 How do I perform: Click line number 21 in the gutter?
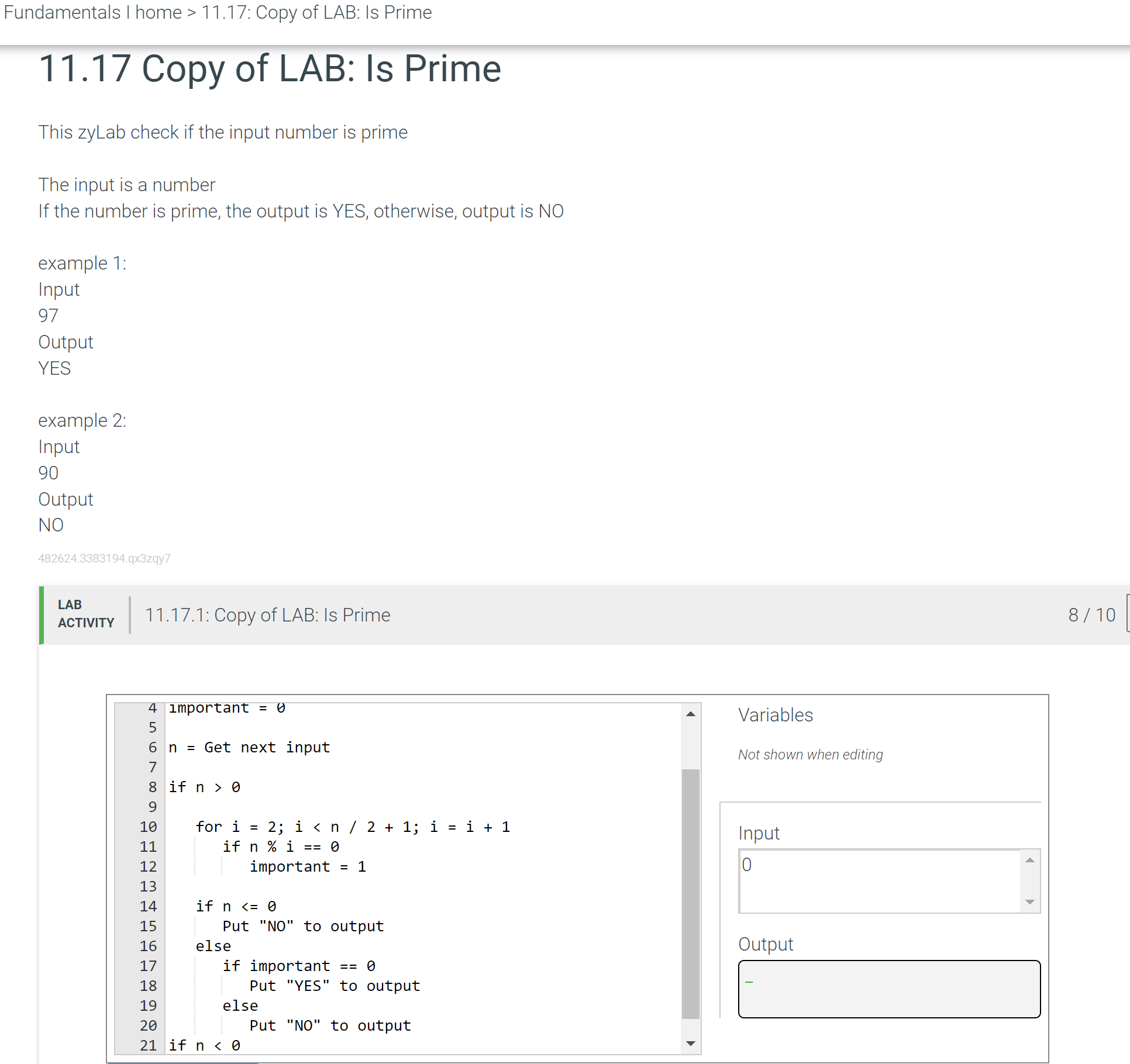(148, 1046)
